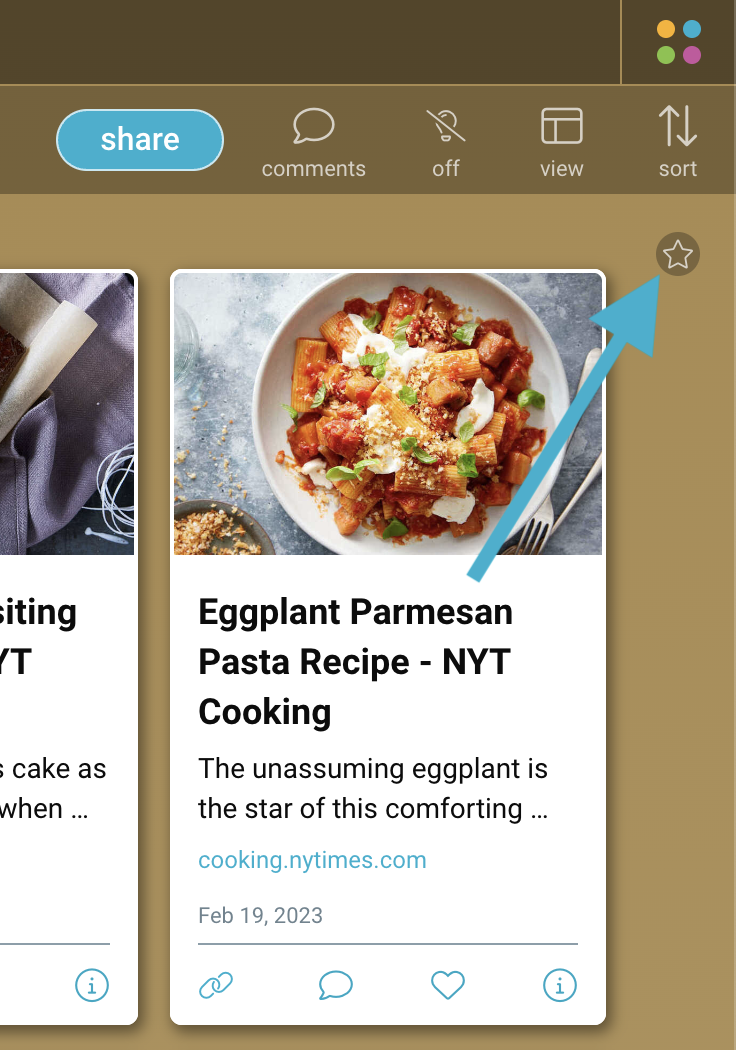Open the Eggplant Parmesan Pasta Recipe title
The image size is (736, 1050).
(x=355, y=661)
